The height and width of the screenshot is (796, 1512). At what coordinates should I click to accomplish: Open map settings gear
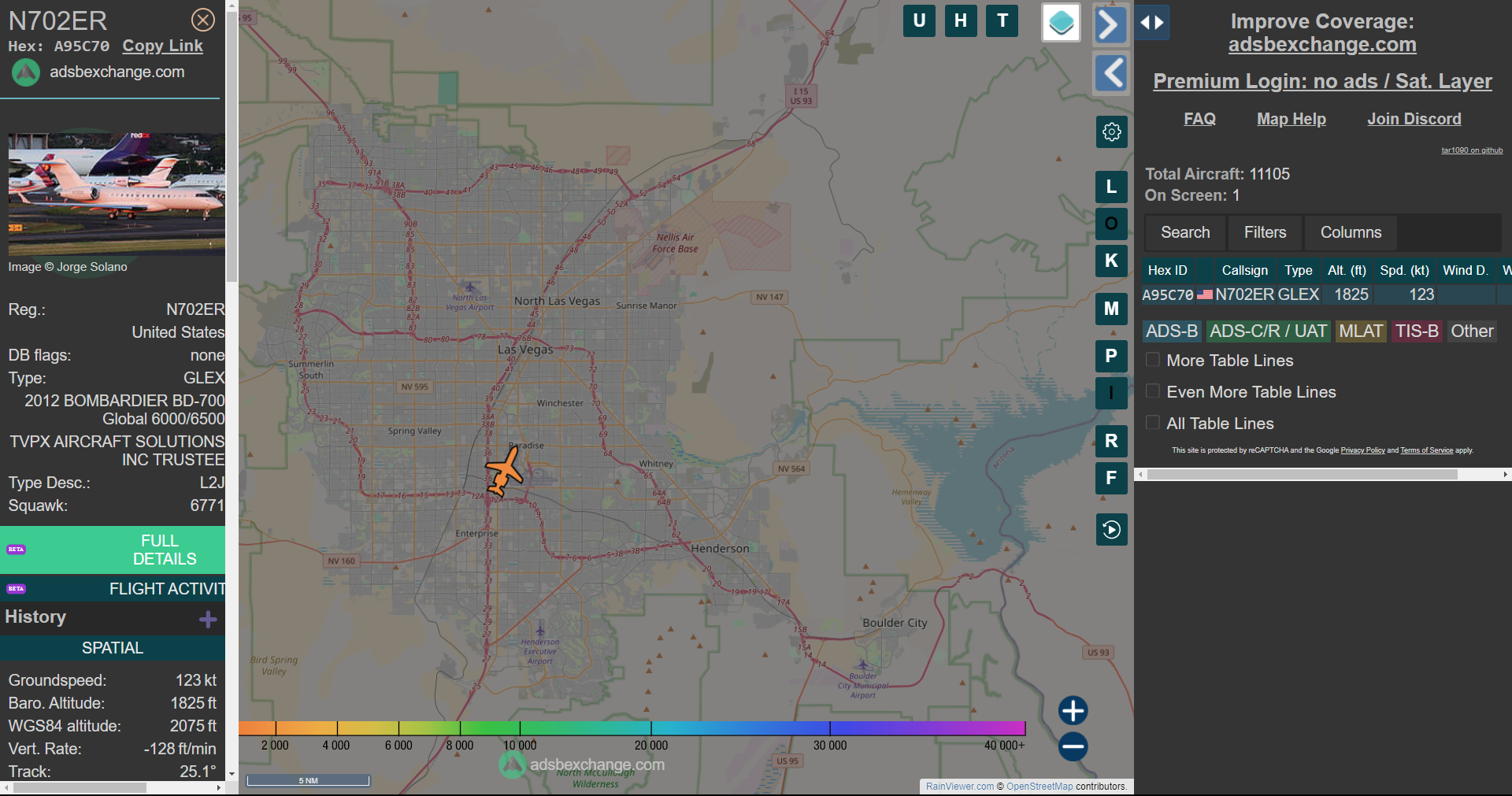(1112, 131)
